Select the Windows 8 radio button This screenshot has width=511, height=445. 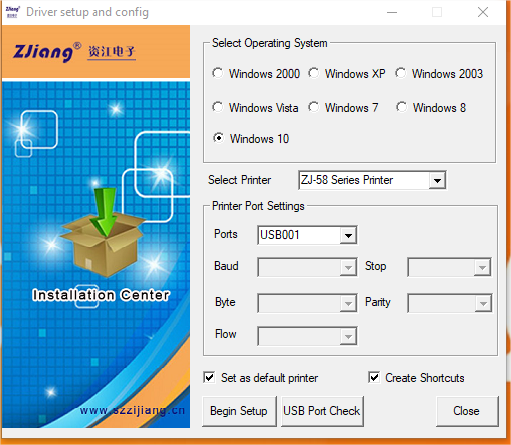coord(401,107)
